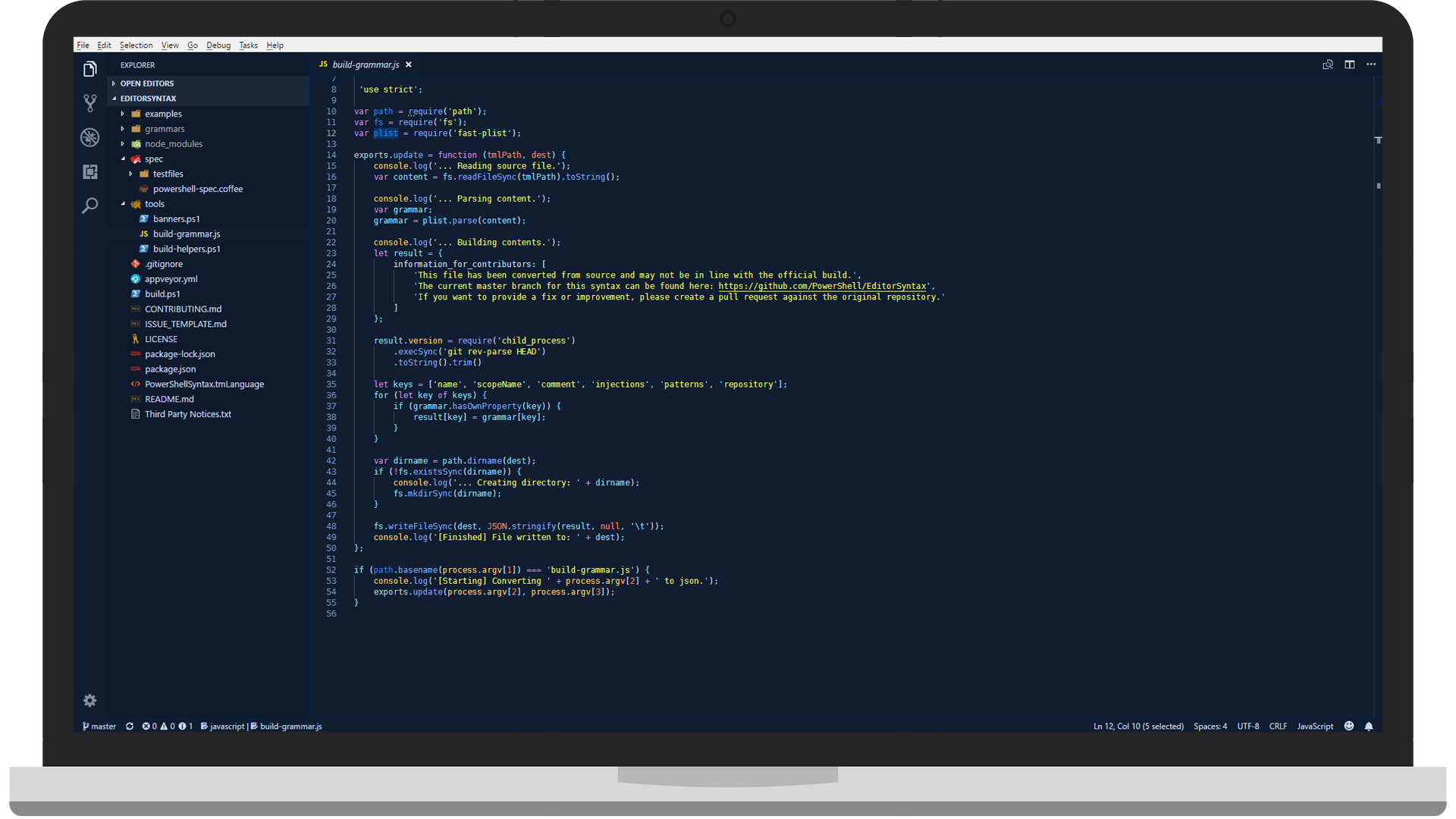Viewport: 1456px width, 819px height.
Task: Collapse the tools folder
Action: pos(154,204)
